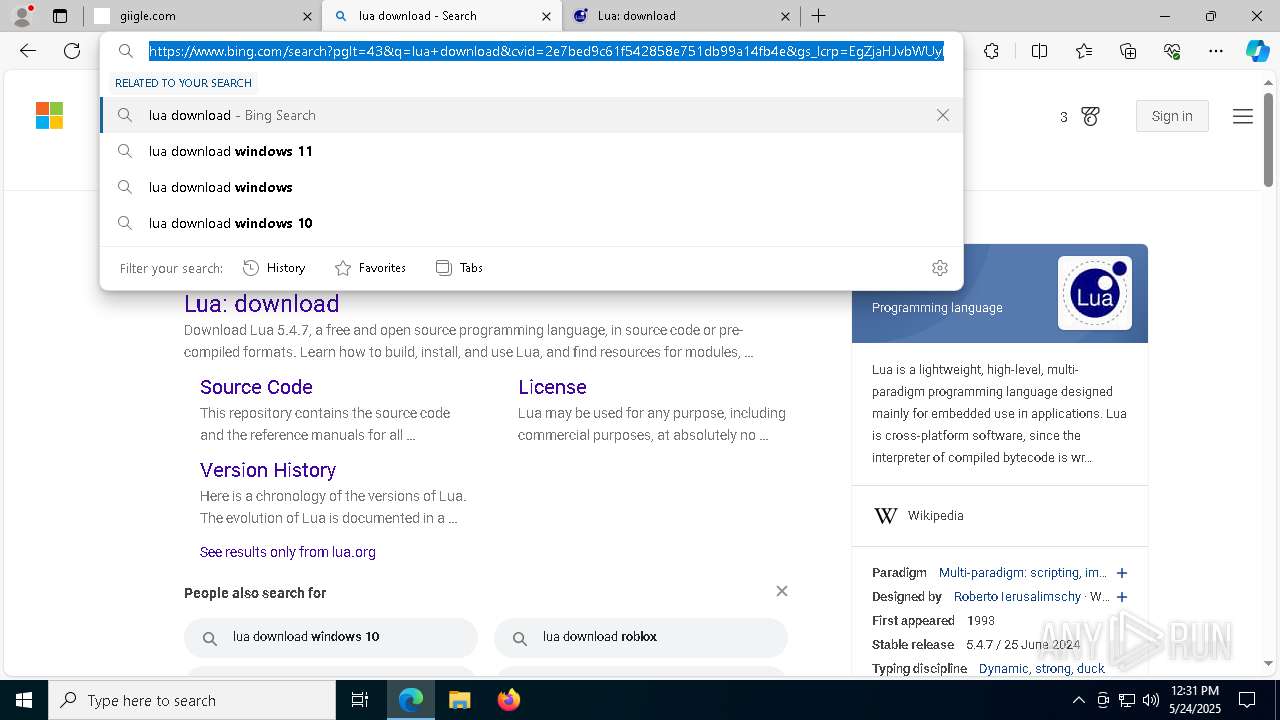The image size is (1280, 720).
Task: Close the giigle.com tab
Action: coord(307,16)
